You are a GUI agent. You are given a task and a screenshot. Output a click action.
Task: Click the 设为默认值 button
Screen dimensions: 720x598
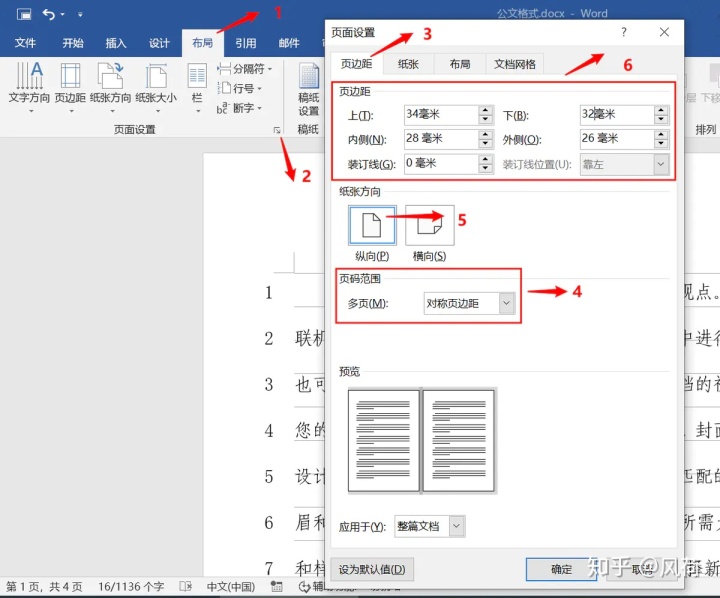click(372, 570)
